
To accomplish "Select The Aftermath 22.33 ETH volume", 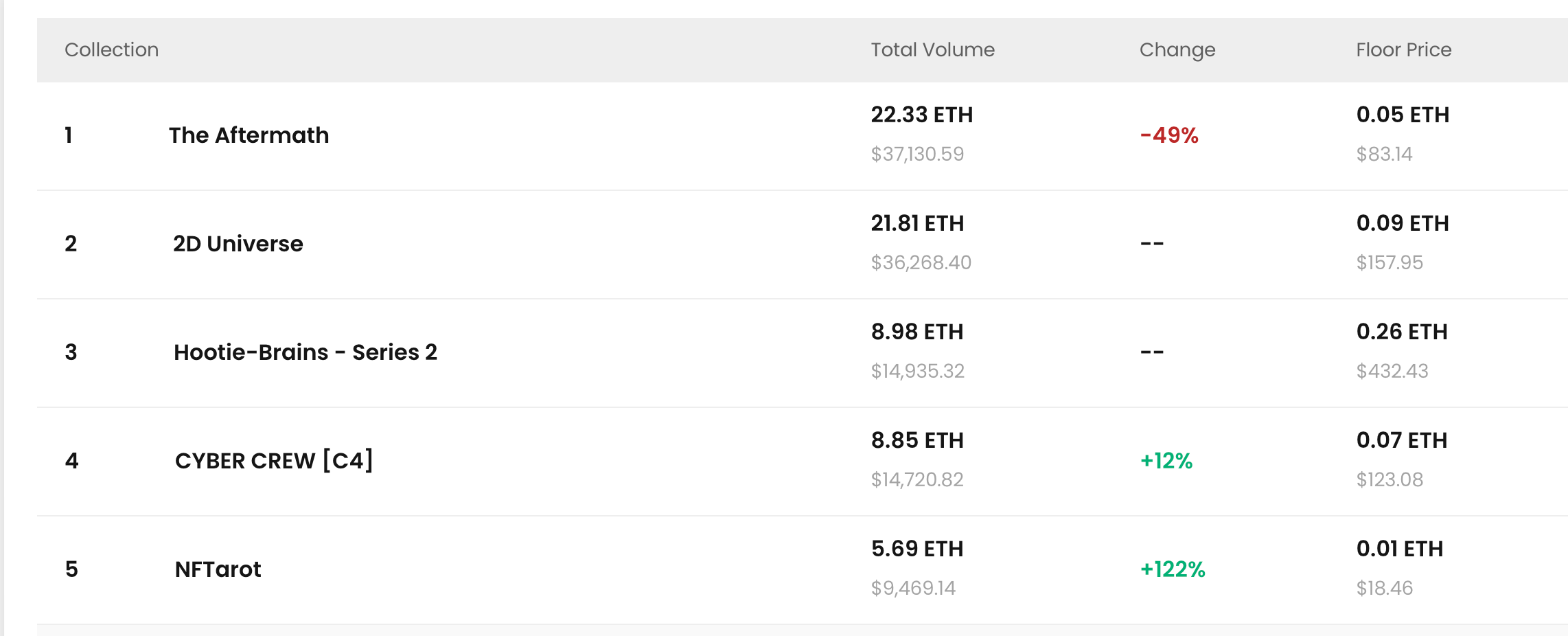I will coord(922,115).
